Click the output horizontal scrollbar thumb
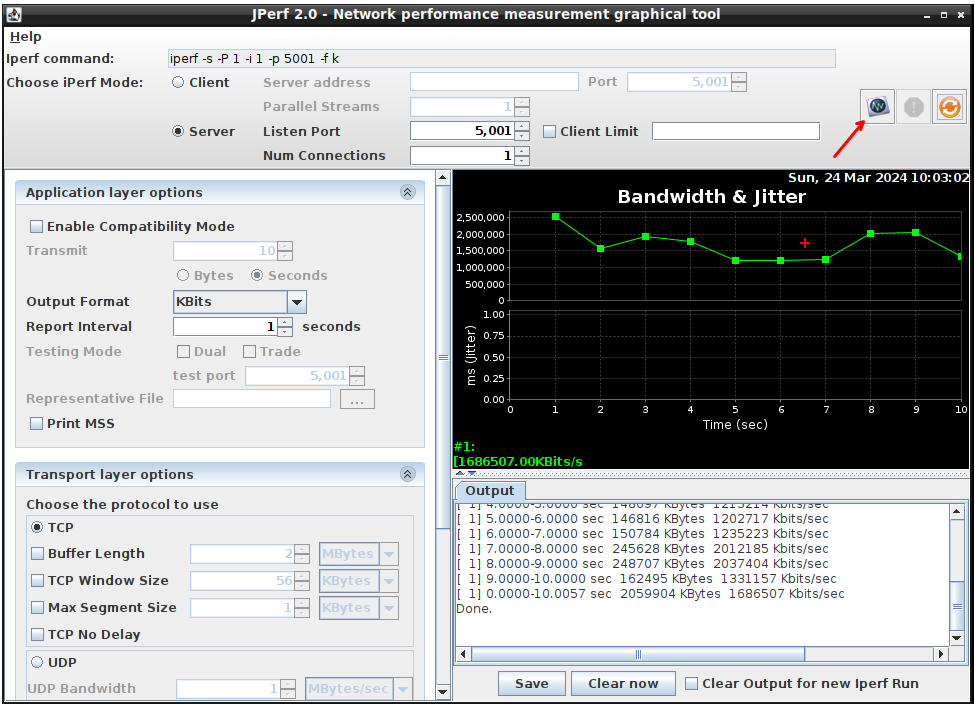 point(637,655)
